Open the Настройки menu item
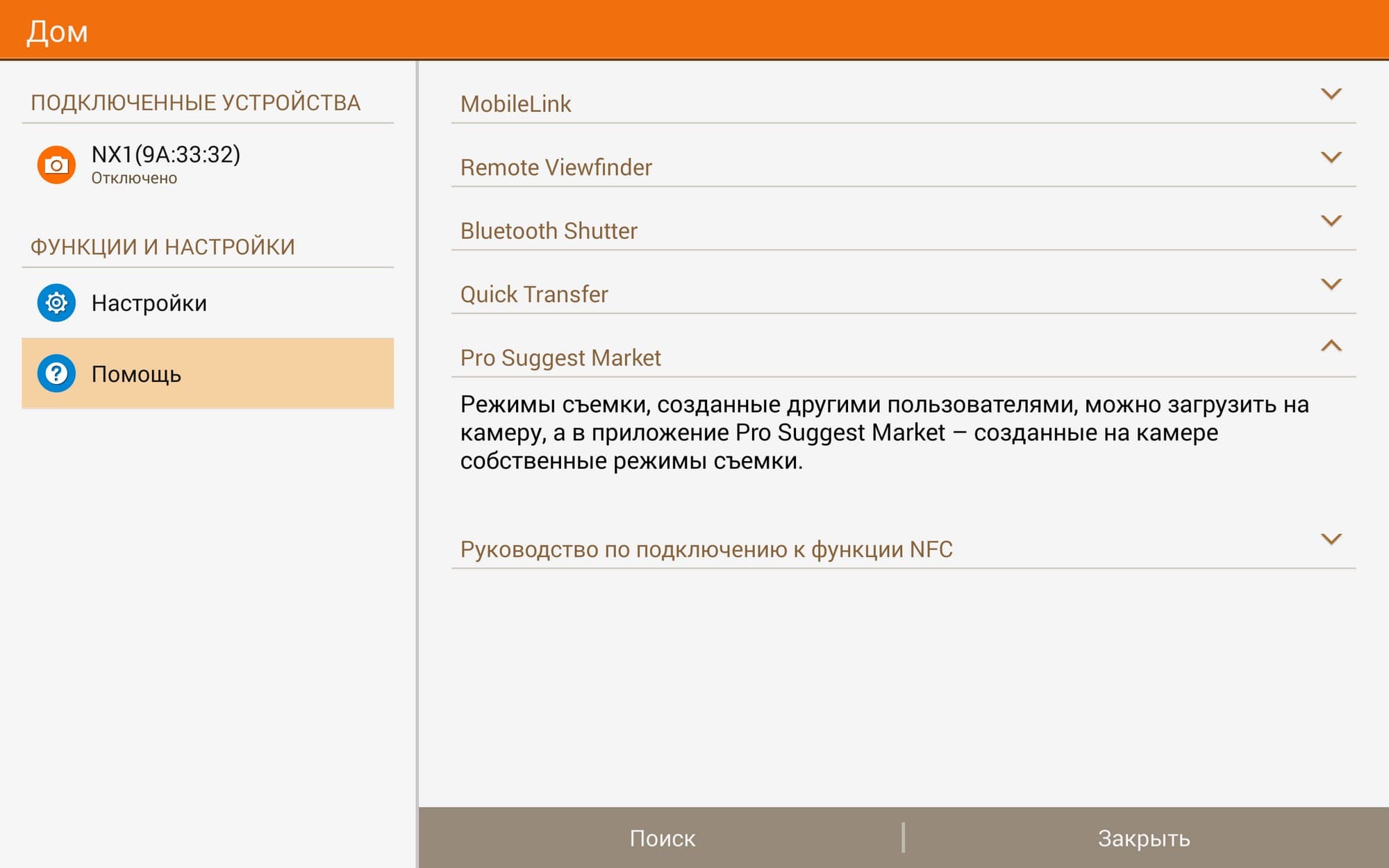The height and width of the screenshot is (868, 1389). 149,303
